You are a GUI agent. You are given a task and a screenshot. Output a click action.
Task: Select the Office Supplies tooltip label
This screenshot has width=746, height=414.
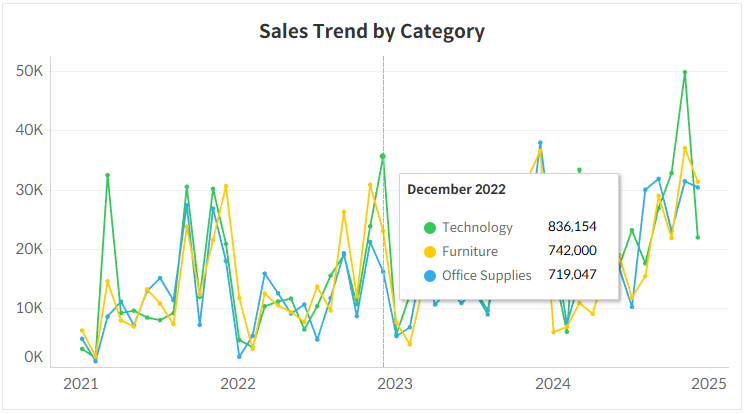click(487, 275)
